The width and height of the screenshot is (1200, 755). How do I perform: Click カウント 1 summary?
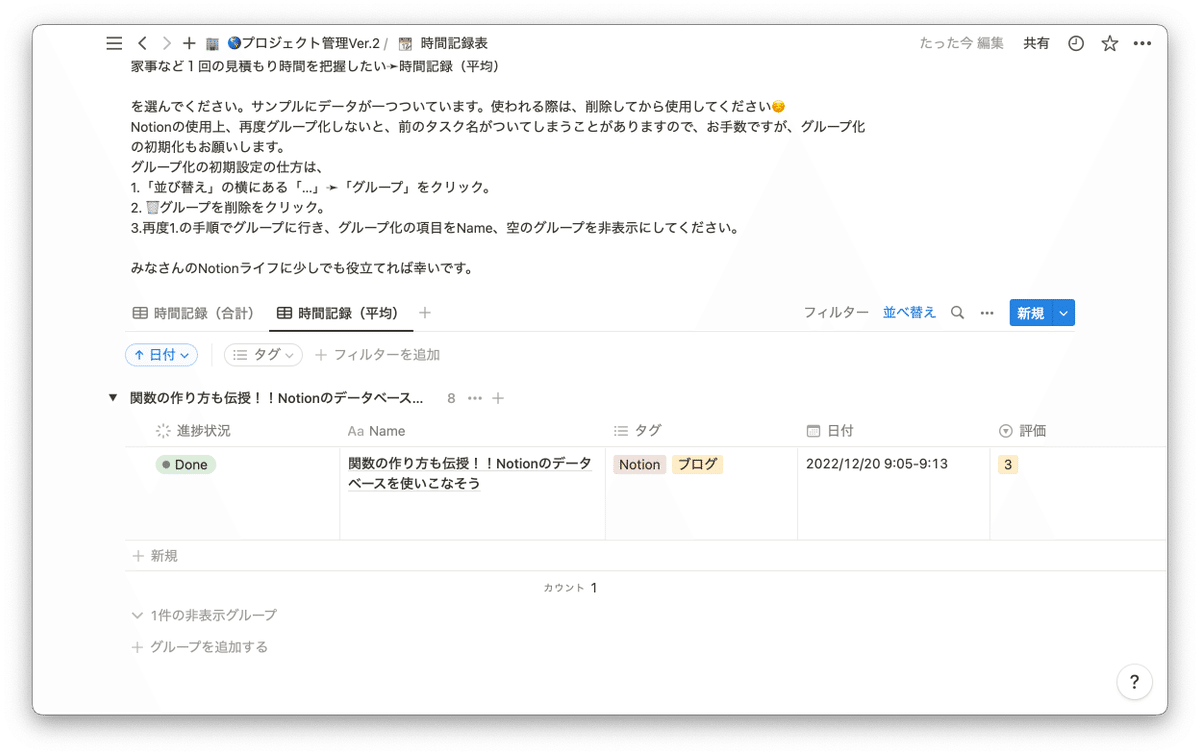tap(570, 588)
